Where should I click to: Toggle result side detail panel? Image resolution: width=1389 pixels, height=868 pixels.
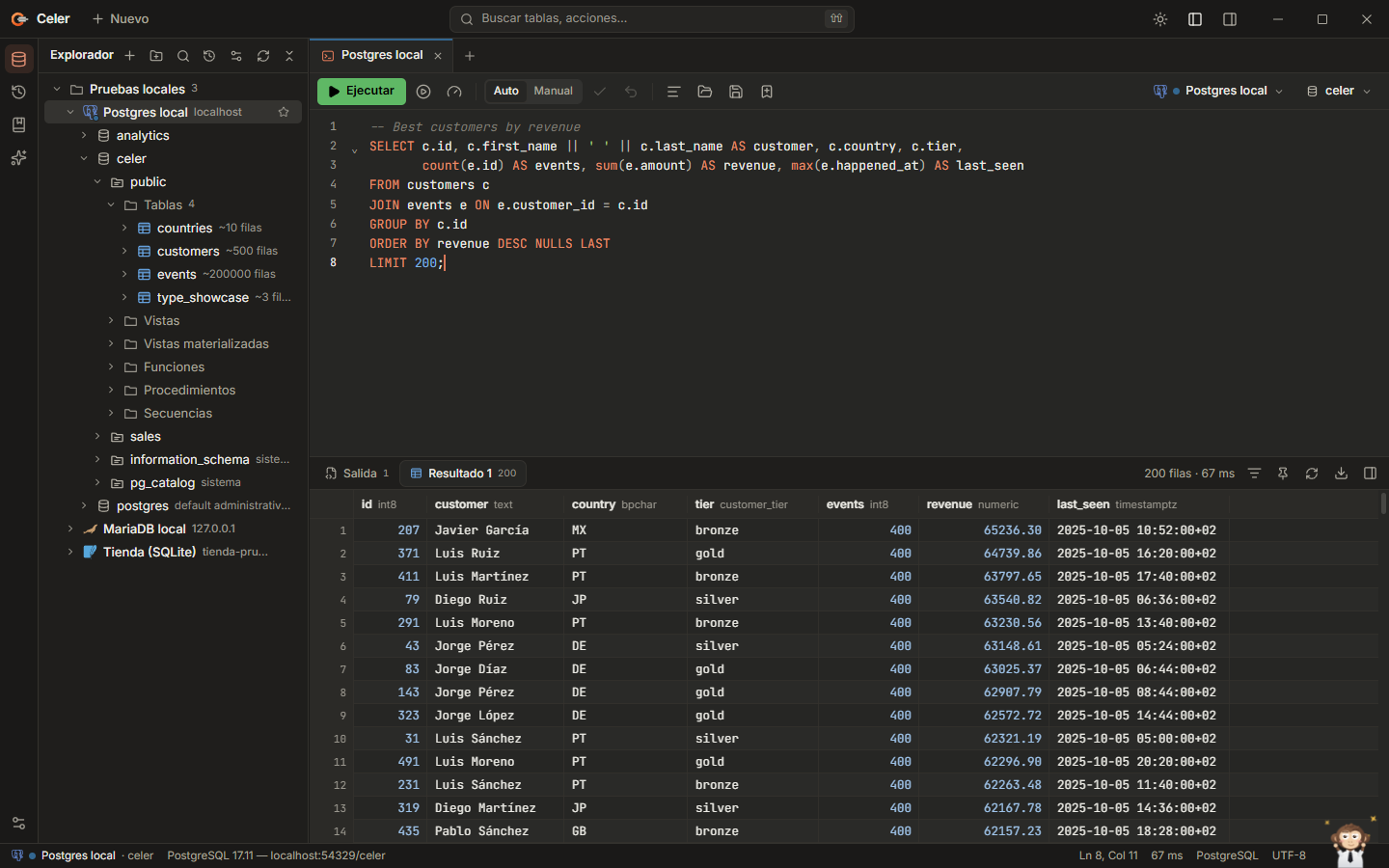tap(1370, 474)
